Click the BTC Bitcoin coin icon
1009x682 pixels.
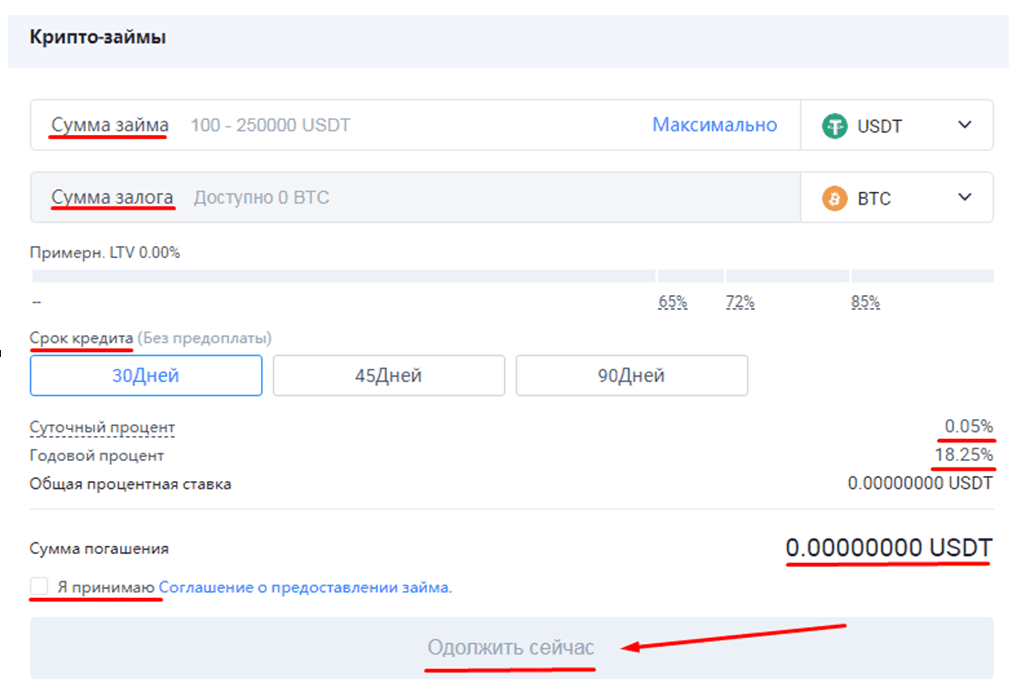[x=835, y=198]
